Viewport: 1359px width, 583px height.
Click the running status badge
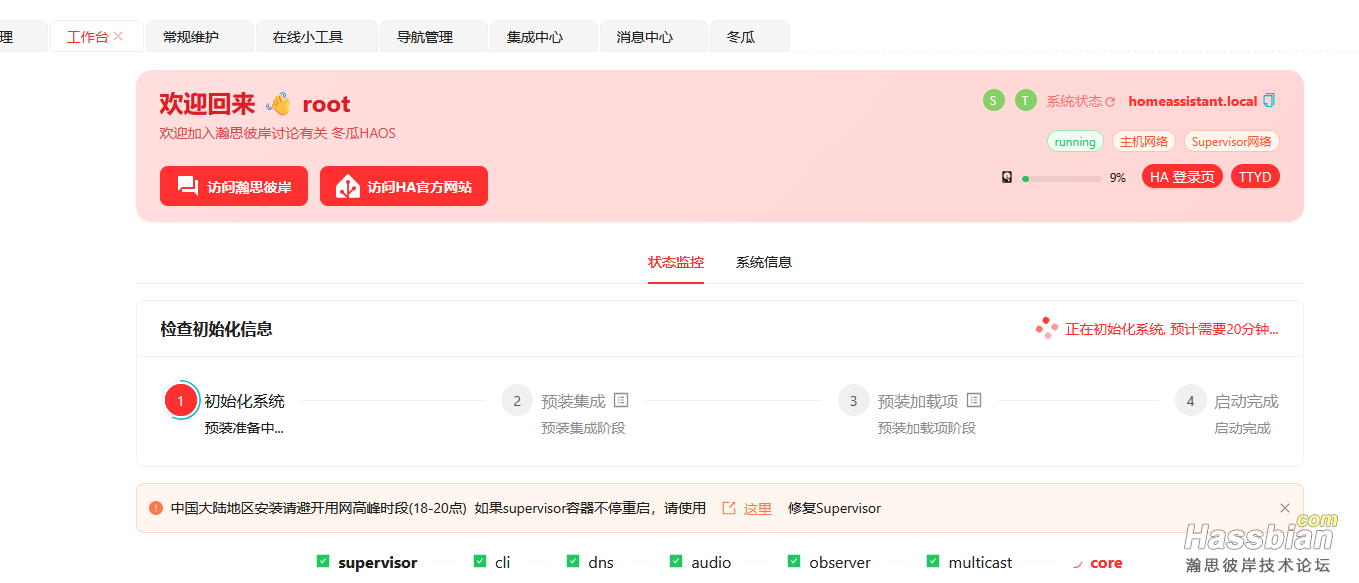tap(1075, 141)
